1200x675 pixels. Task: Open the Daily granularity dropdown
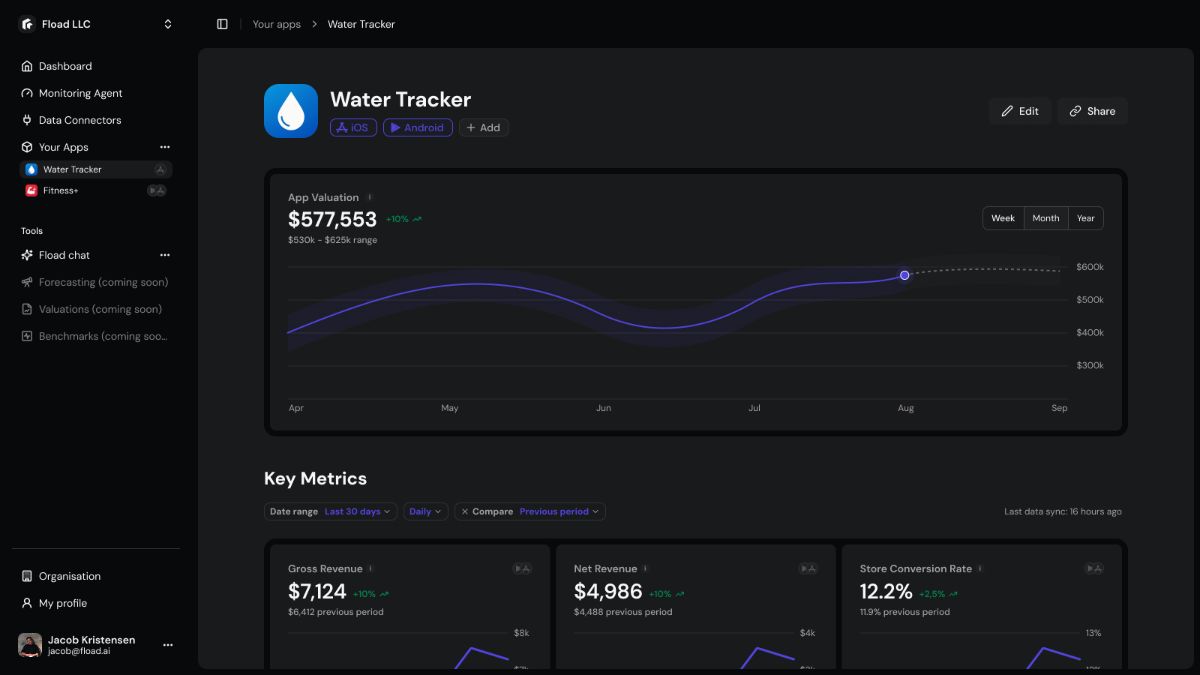click(x=425, y=511)
